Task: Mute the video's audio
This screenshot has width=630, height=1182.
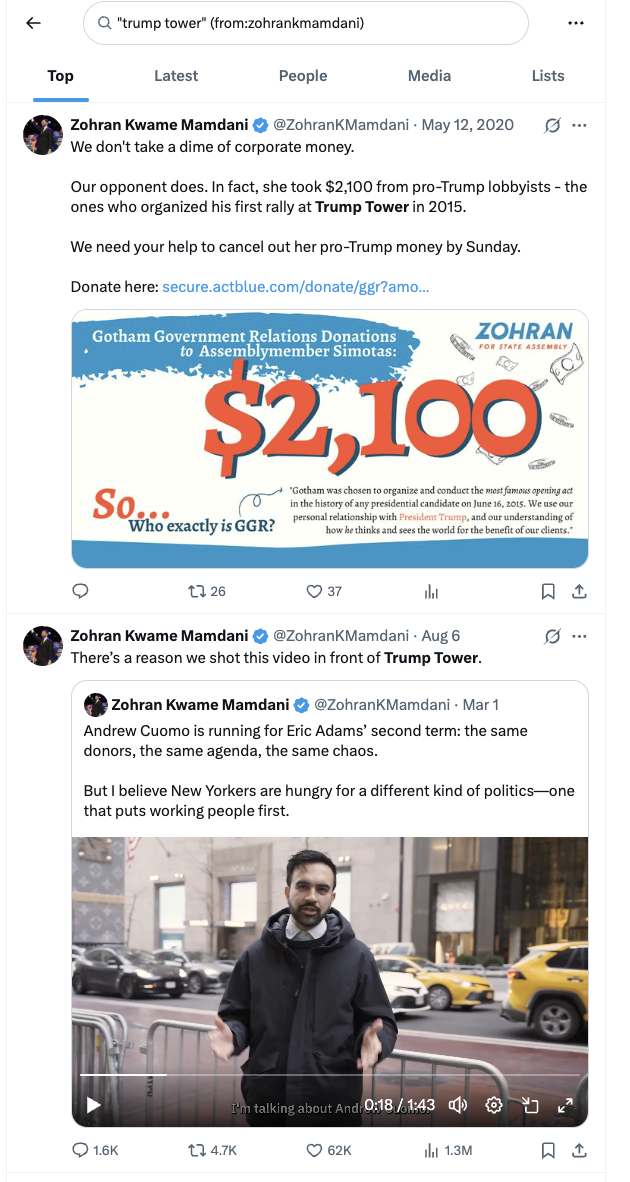Action: (x=457, y=1104)
